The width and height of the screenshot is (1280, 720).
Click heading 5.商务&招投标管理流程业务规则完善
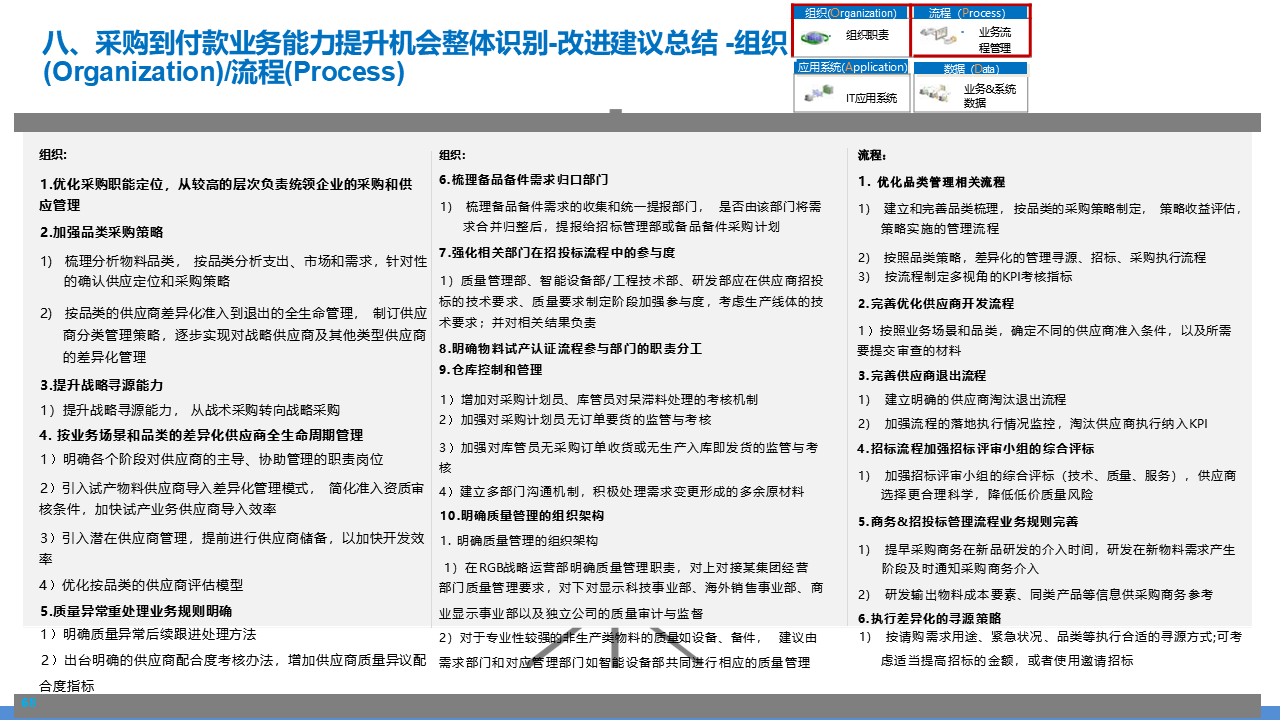tap(967, 521)
